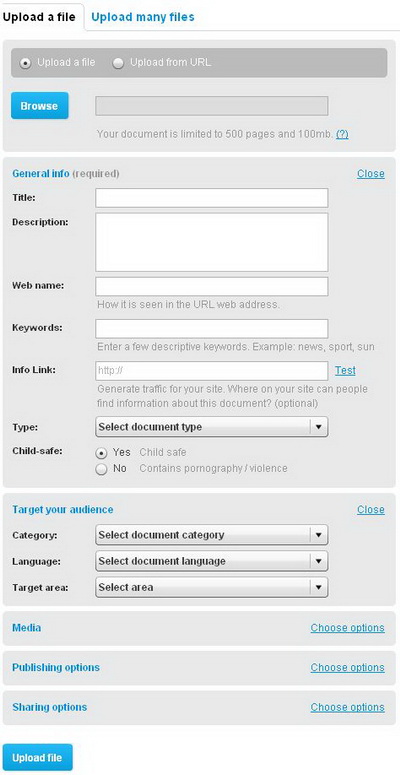Switch to the 'Upload many files' tab

(143, 17)
